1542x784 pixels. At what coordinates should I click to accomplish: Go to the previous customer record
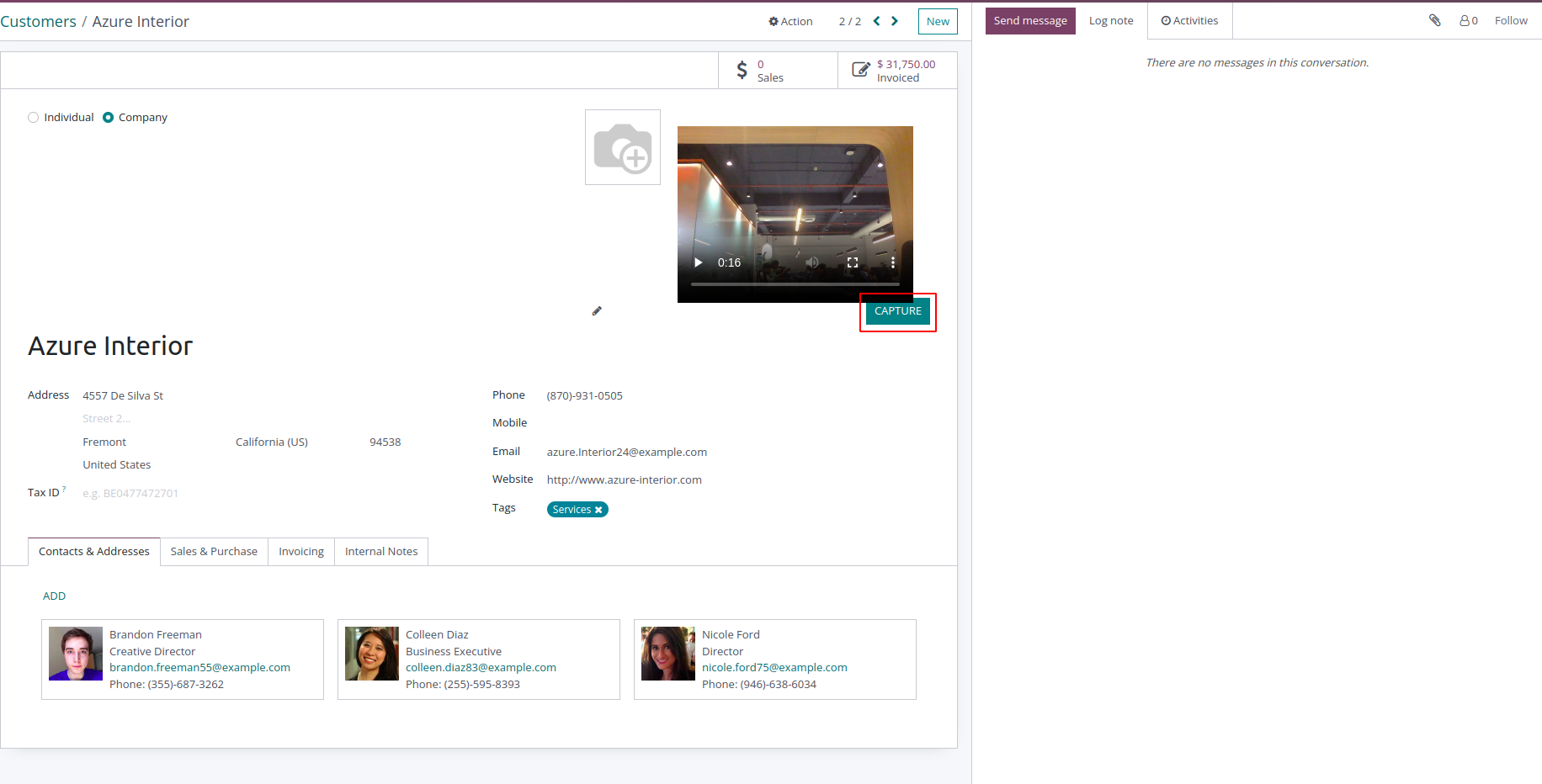click(x=876, y=21)
